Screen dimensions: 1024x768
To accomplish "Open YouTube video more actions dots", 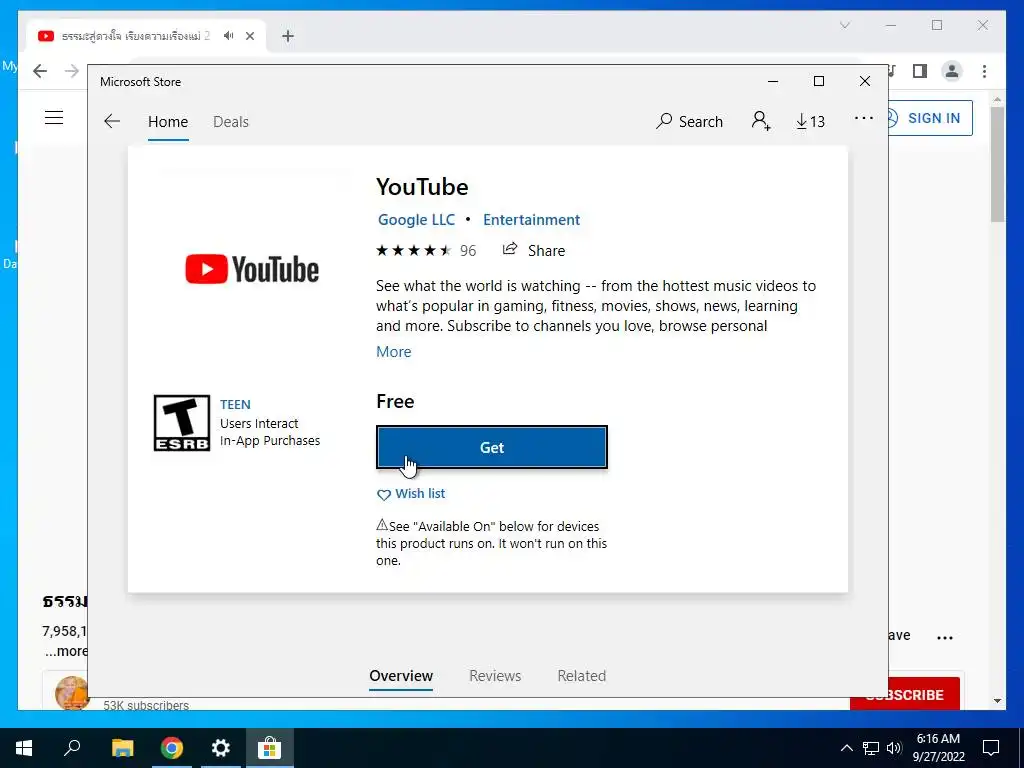I will (945, 637).
